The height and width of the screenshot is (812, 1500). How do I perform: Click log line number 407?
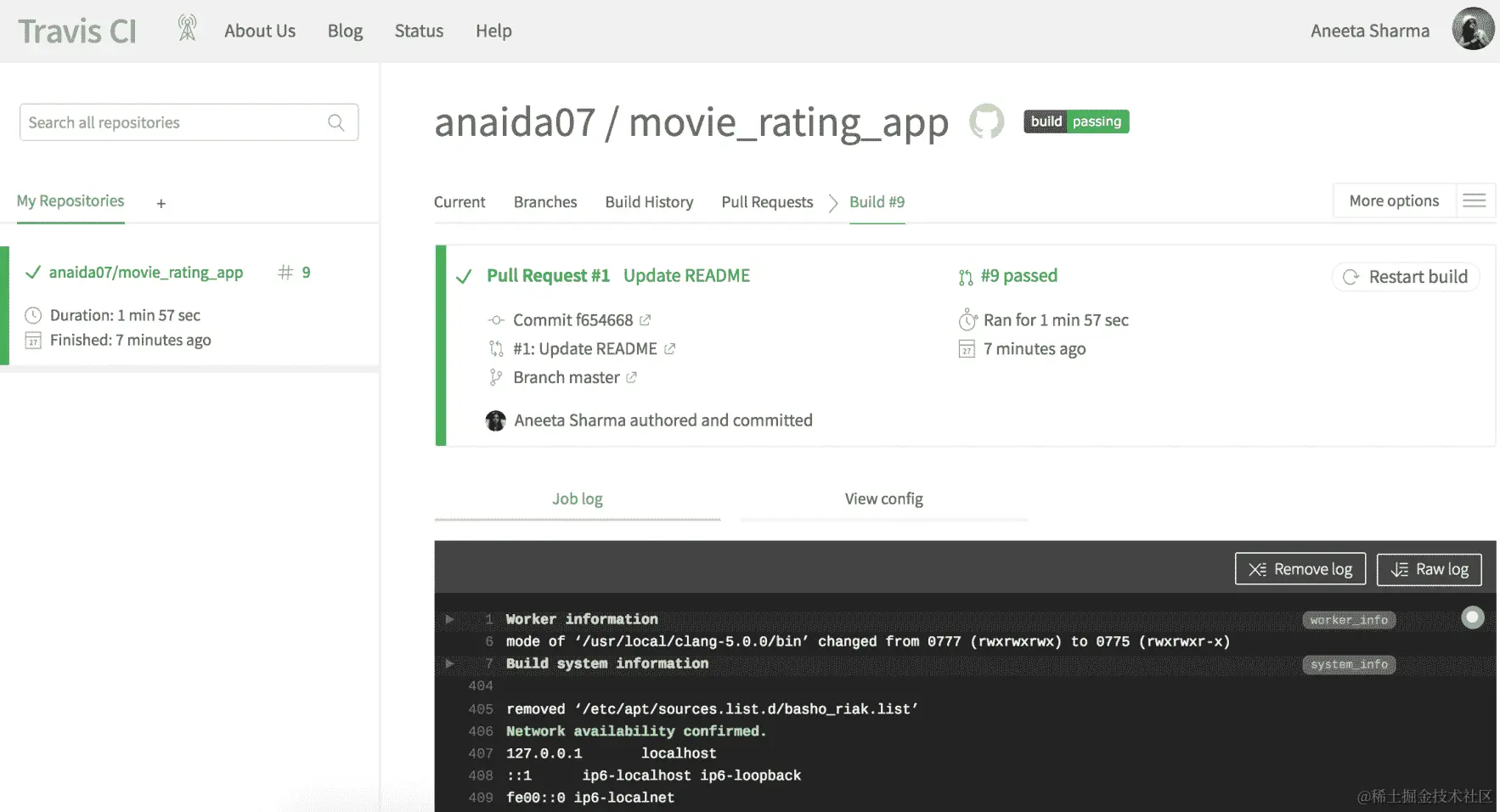(481, 753)
